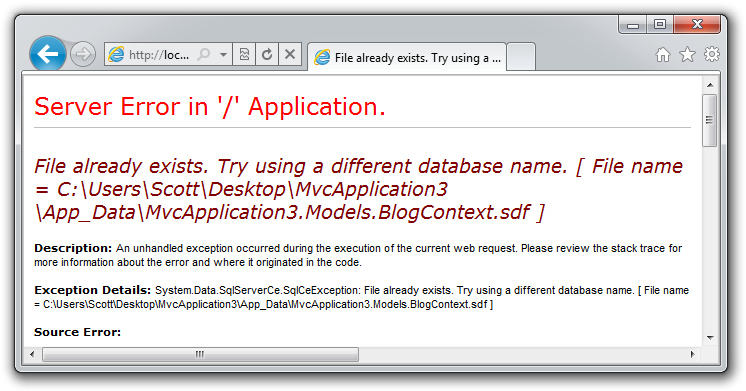The height and width of the screenshot is (391, 746).
Task: Toggle Compatibility View torn-page icon
Action: click(244, 55)
